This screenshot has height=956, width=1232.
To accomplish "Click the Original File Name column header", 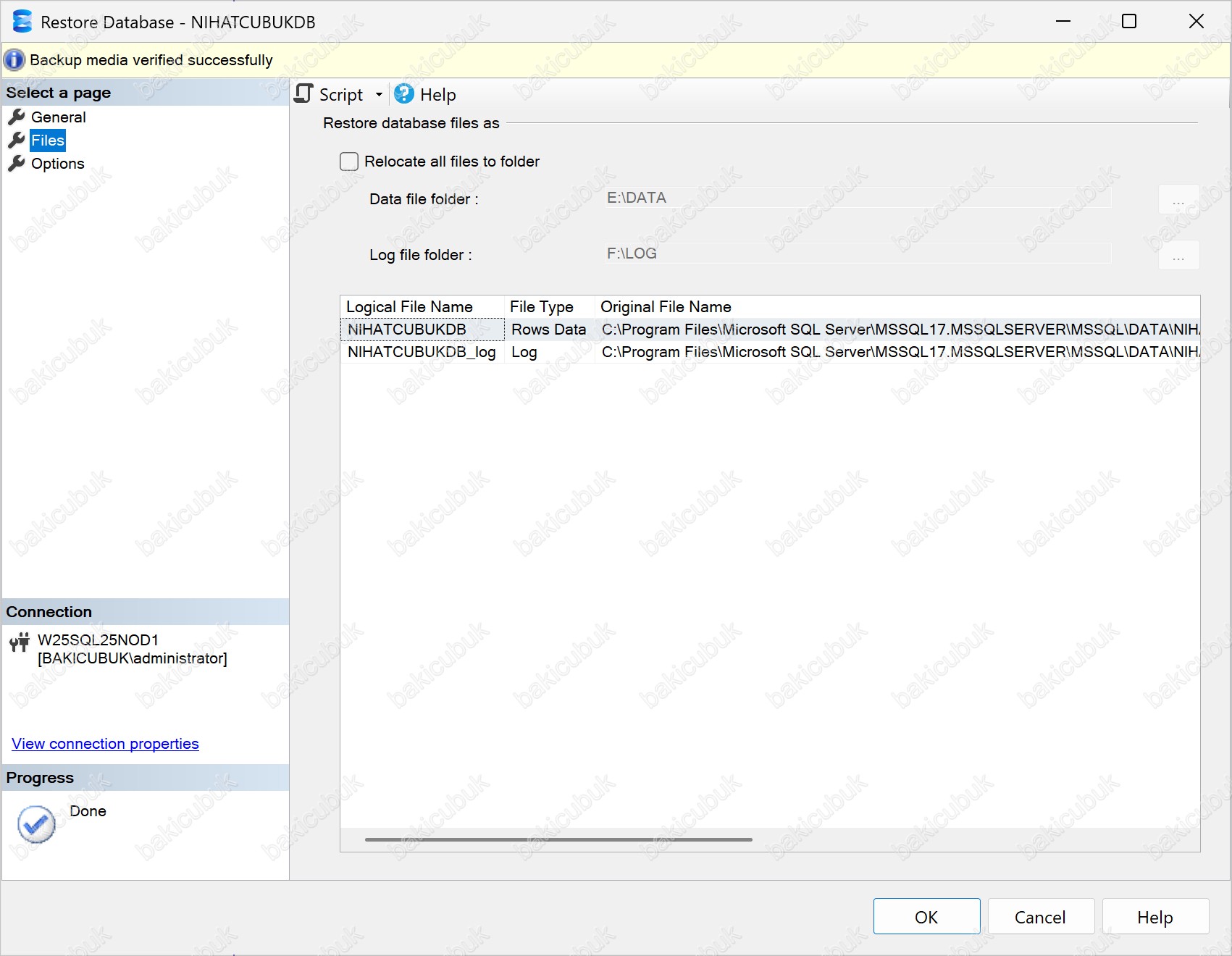I will 666,307.
